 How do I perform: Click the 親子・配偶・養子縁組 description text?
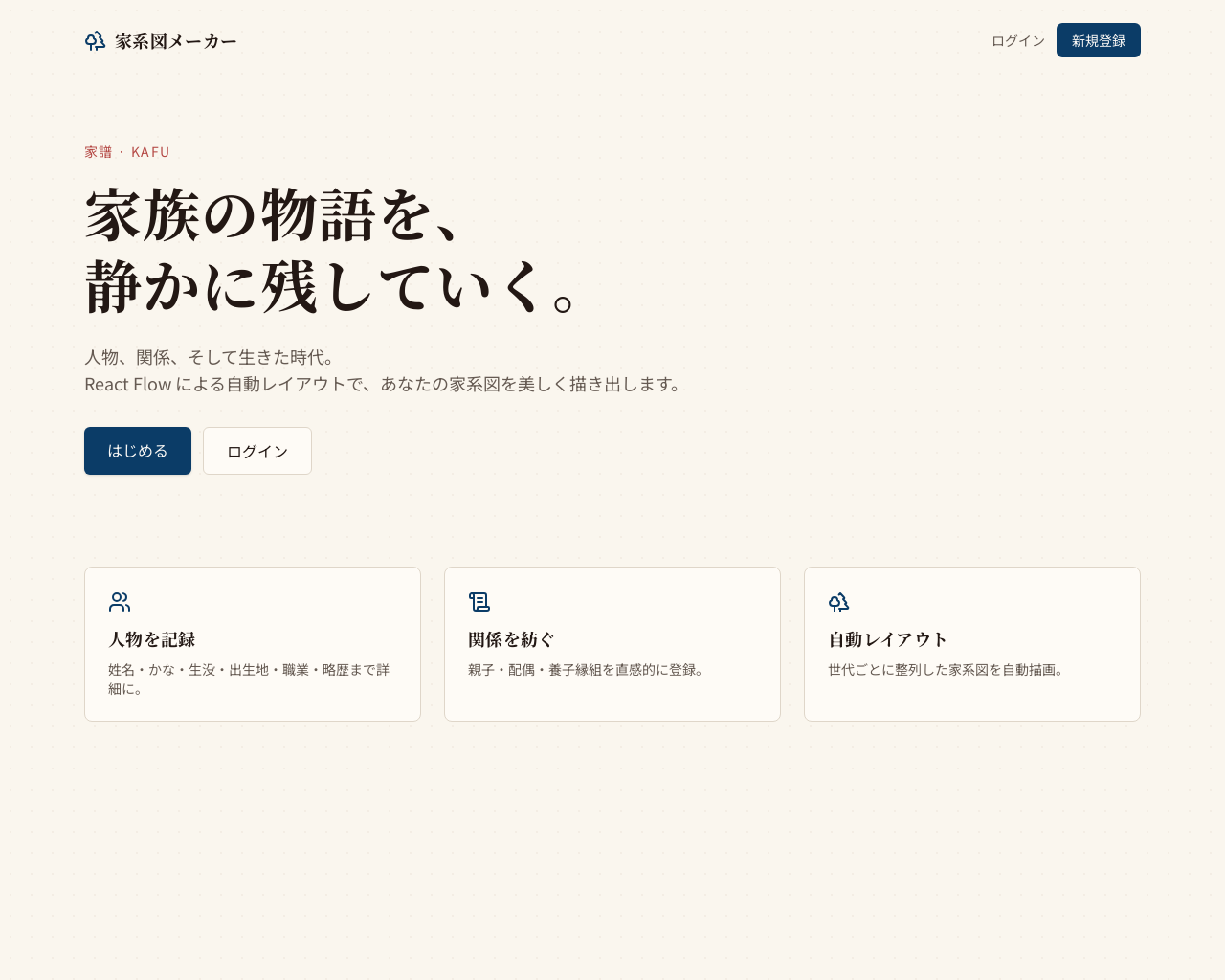pyautogui.click(x=587, y=670)
